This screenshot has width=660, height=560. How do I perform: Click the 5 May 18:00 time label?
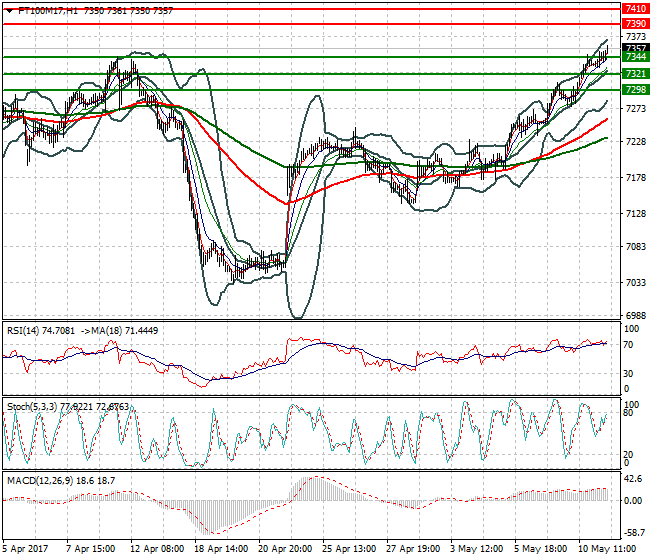coord(540,549)
